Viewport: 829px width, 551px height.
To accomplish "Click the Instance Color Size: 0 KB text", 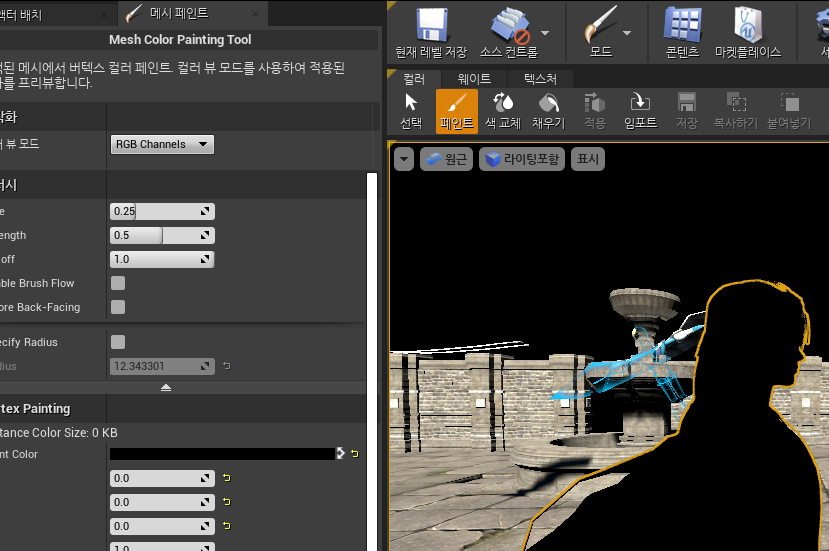I will click(x=58, y=433).
